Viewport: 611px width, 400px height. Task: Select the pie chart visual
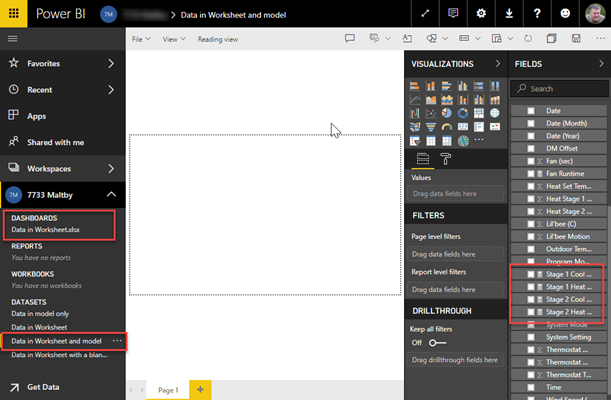click(x=447, y=113)
